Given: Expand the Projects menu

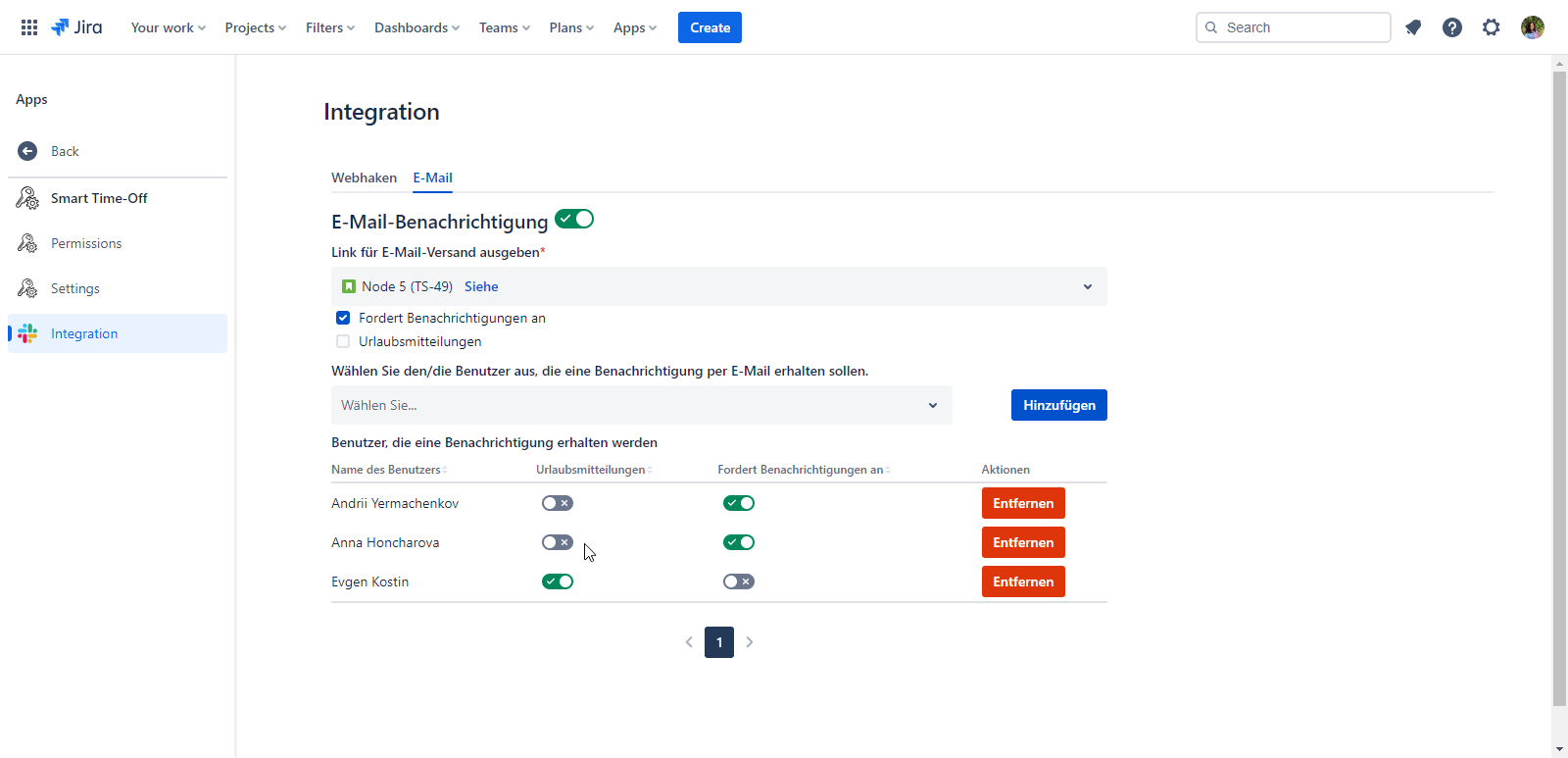Looking at the screenshot, I should coord(255,27).
